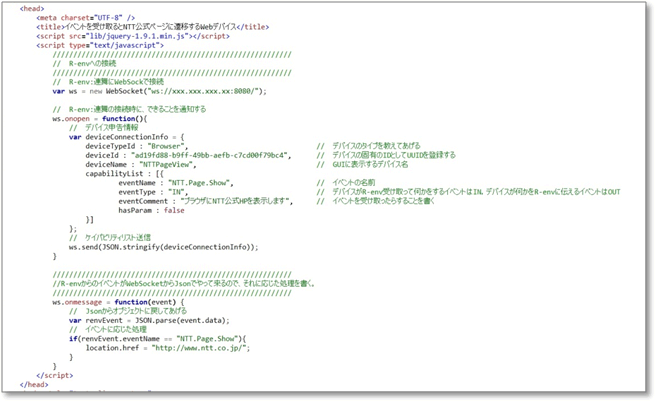The image size is (656, 402).
Task: Click the eventName : "NTT.Page.Show" line
Action: pos(176,183)
